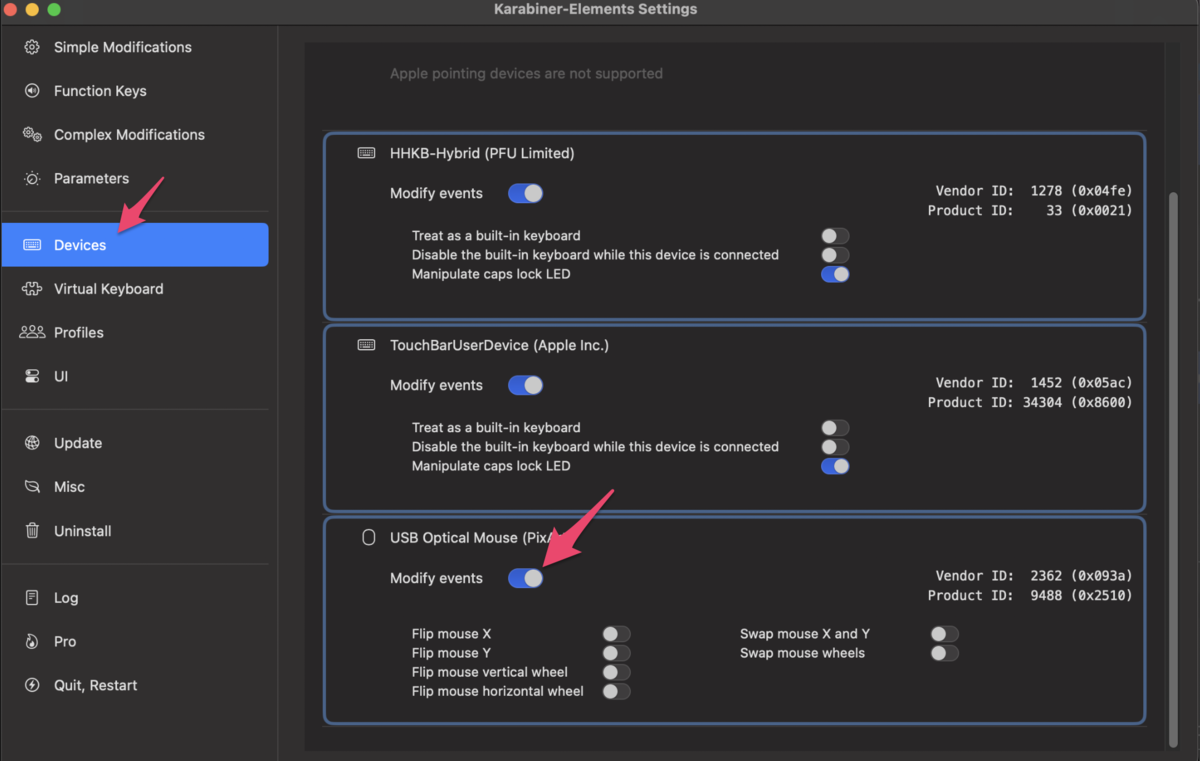Enable Treat as built-in keyboard for TouchBarUserDevice
The height and width of the screenshot is (761, 1200).
[835, 428]
